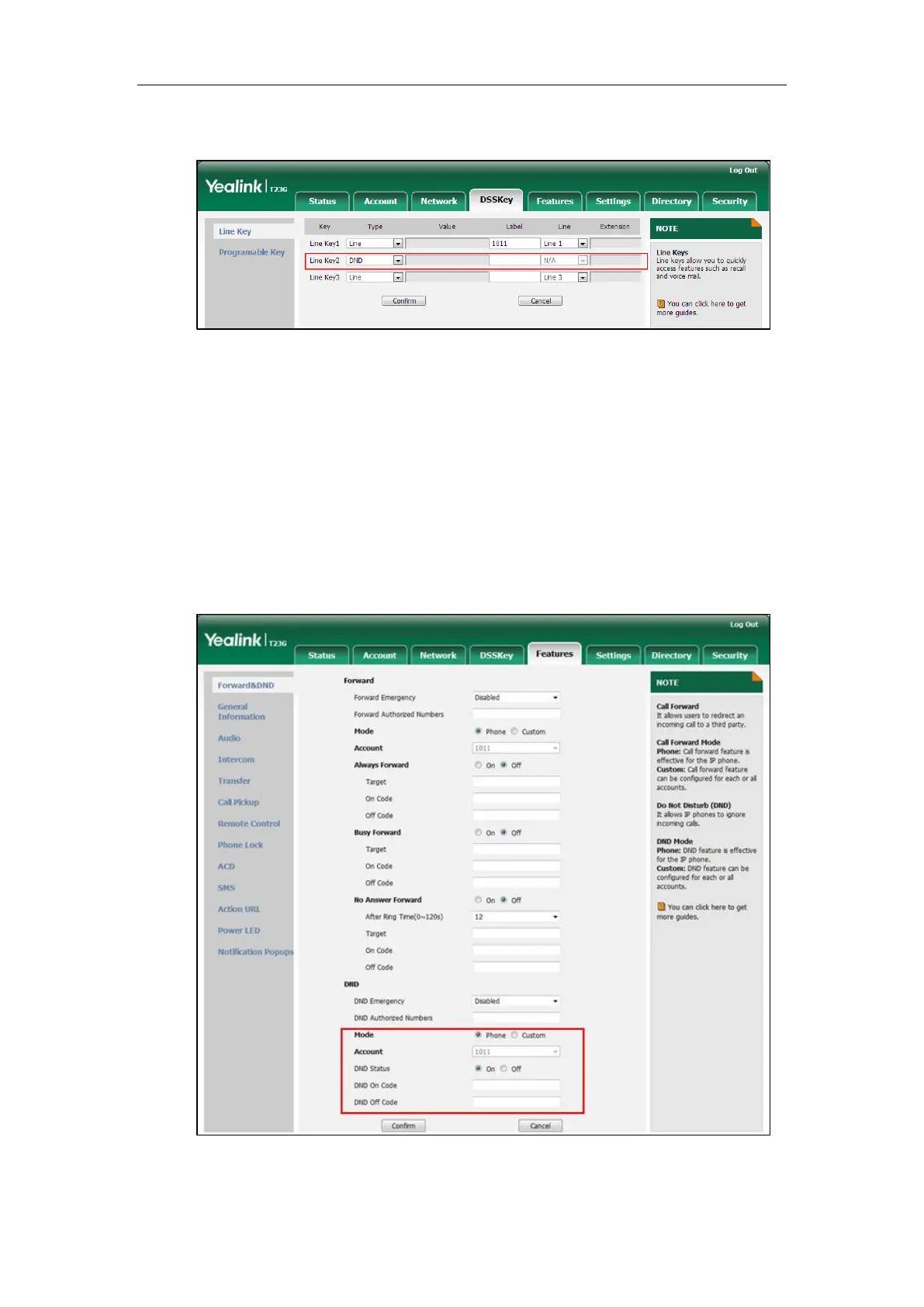
Task: Click the Always Forward Target field
Action: (516, 782)
